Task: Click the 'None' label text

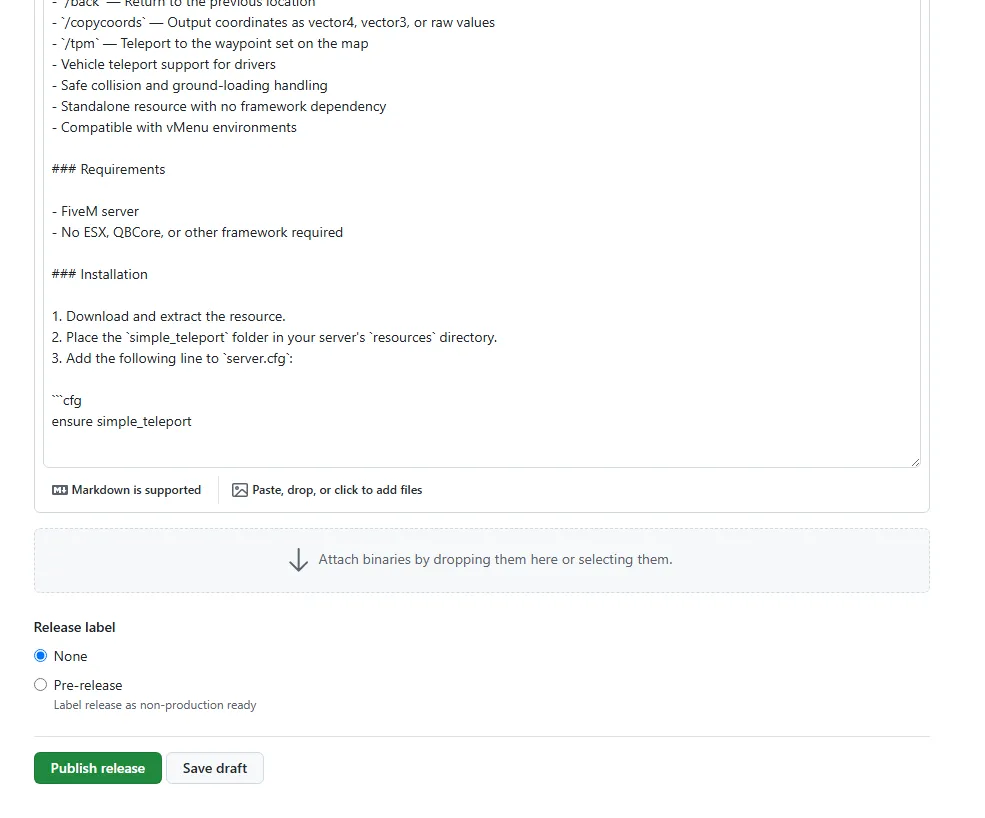Action: point(70,657)
